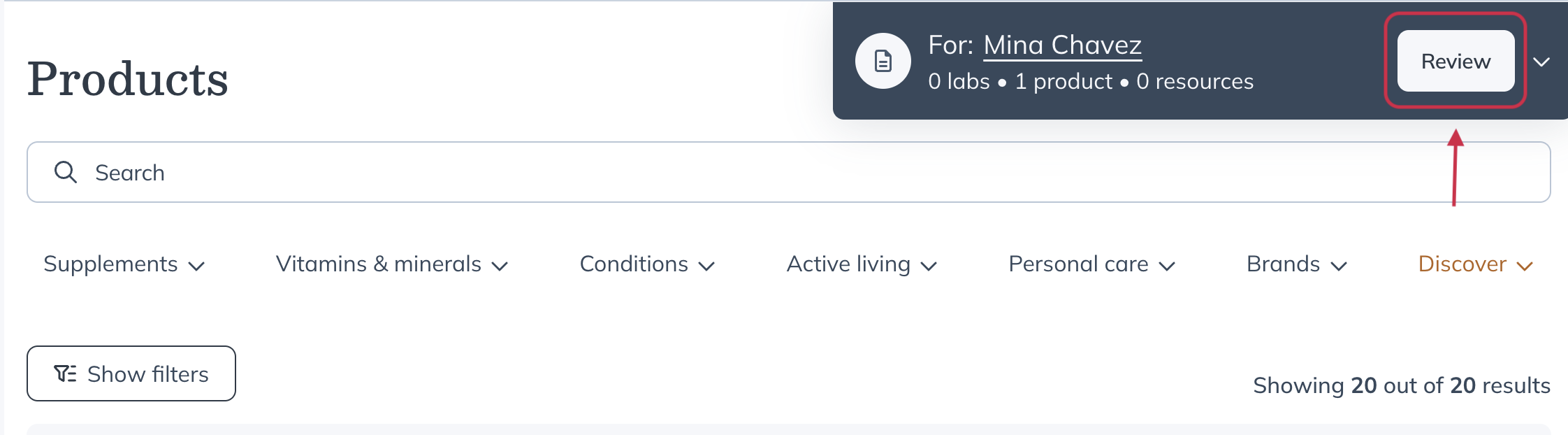Click the chevron arrow beside Personal care
The width and height of the screenshot is (1568, 435).
point(1167,266)
